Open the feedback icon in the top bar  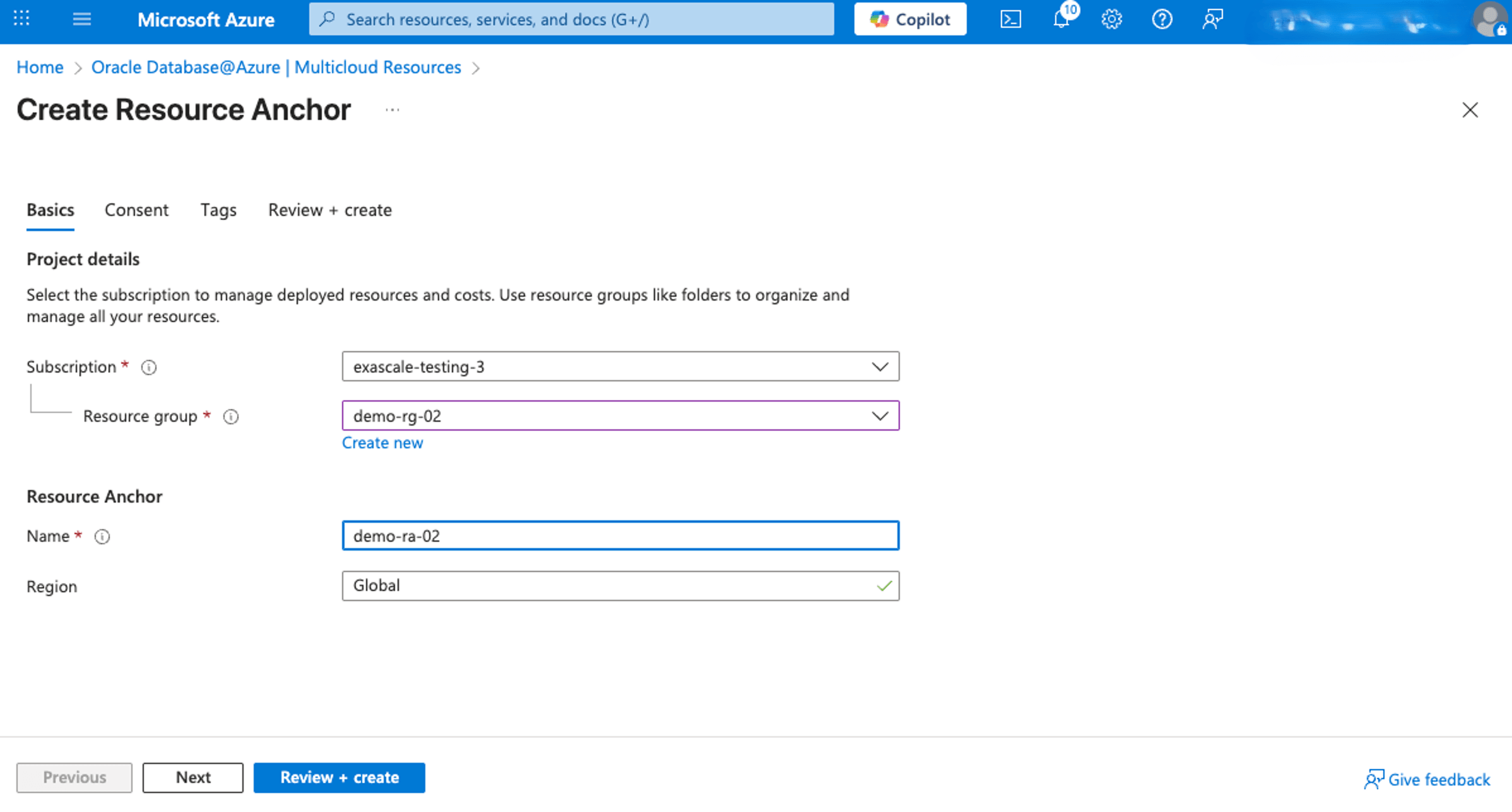tap(1212, 19)
